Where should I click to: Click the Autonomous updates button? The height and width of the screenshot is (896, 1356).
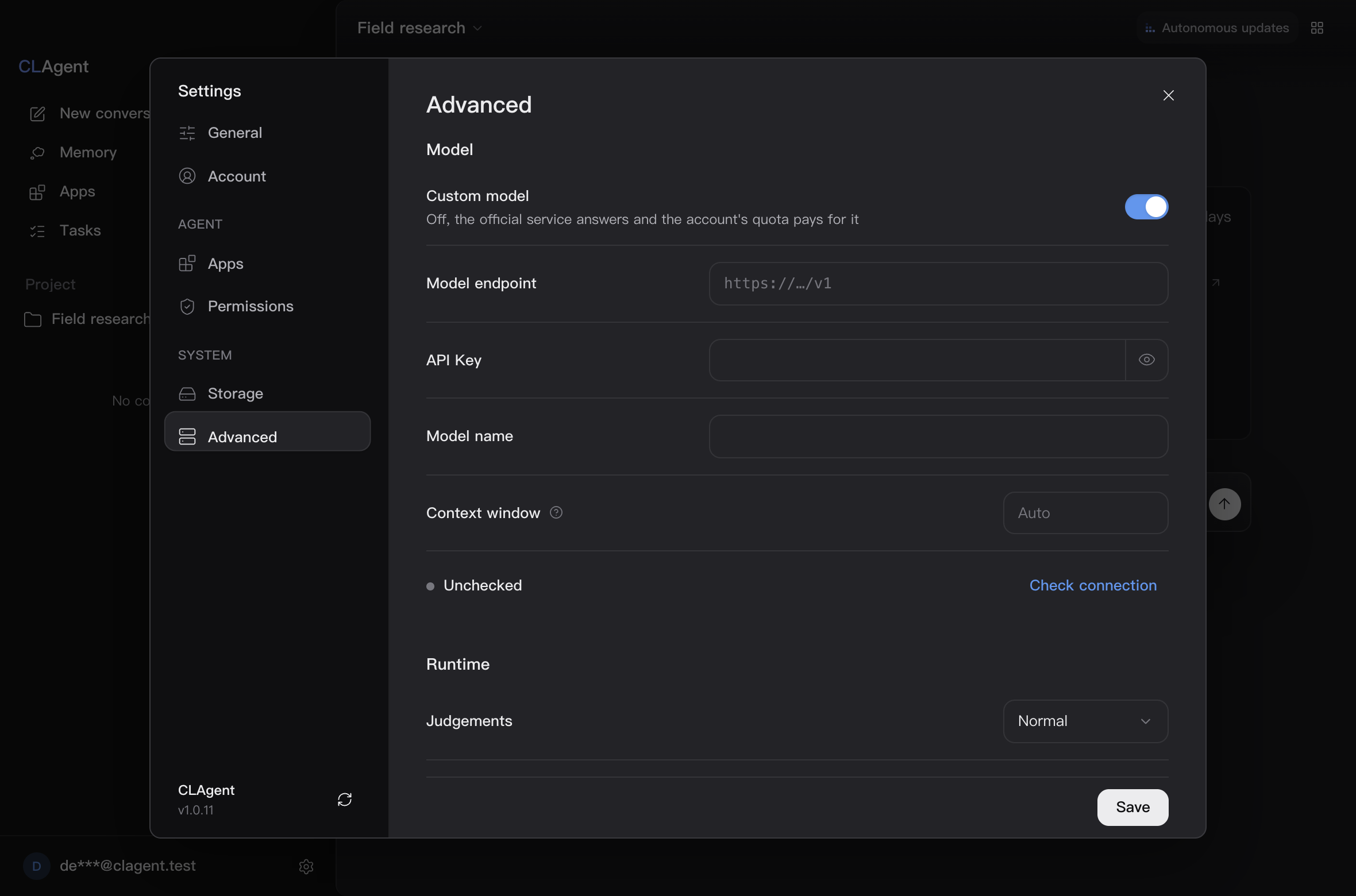pyautogui.click(x=1217, y=28)
